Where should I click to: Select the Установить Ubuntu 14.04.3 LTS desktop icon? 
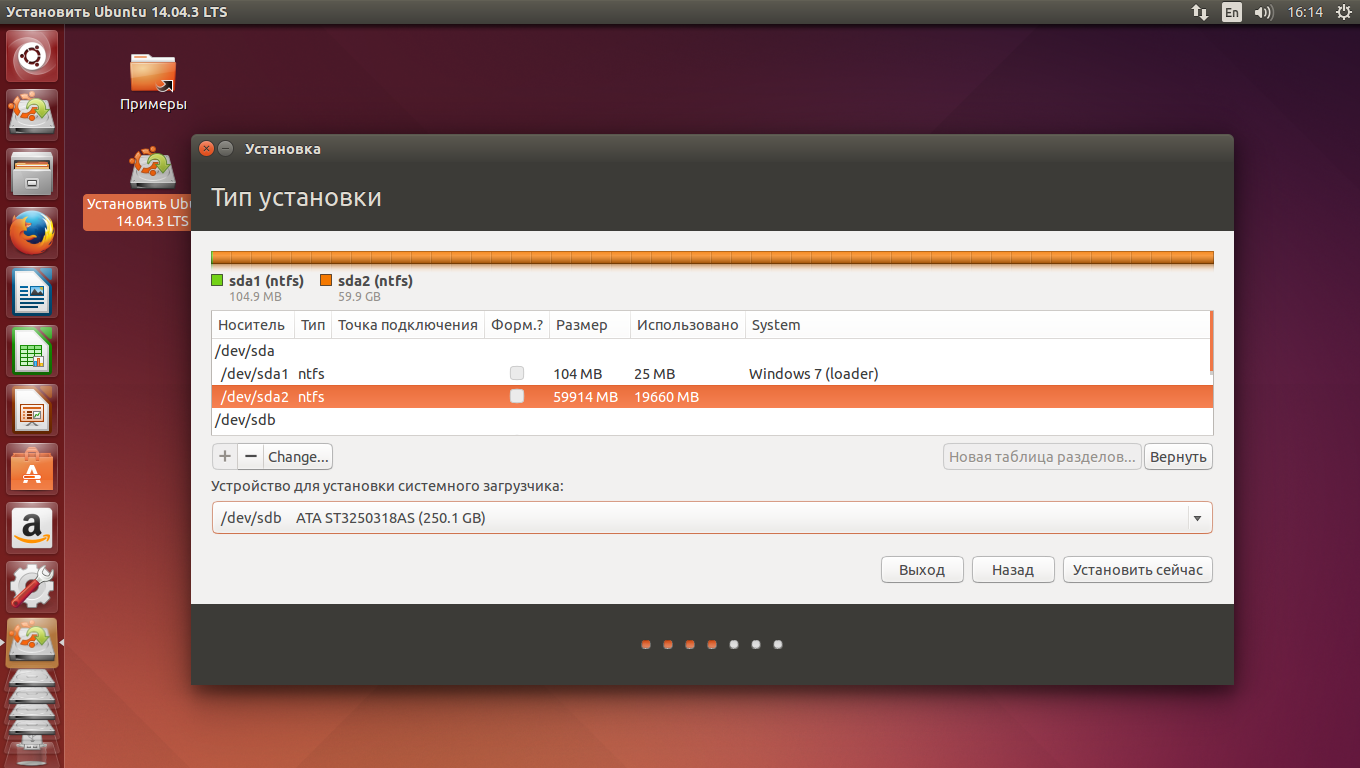[137, 189]
